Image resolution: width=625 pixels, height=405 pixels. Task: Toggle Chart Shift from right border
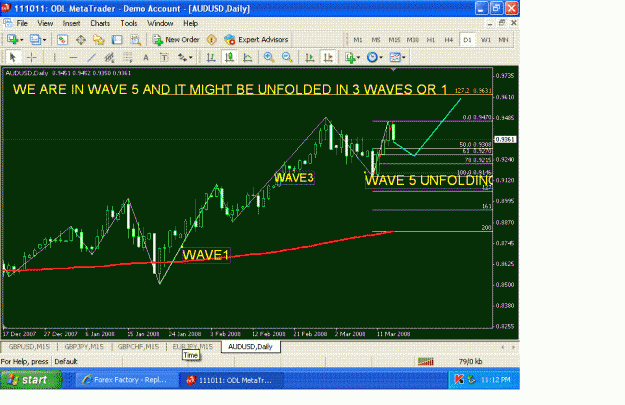pos(328,57)
